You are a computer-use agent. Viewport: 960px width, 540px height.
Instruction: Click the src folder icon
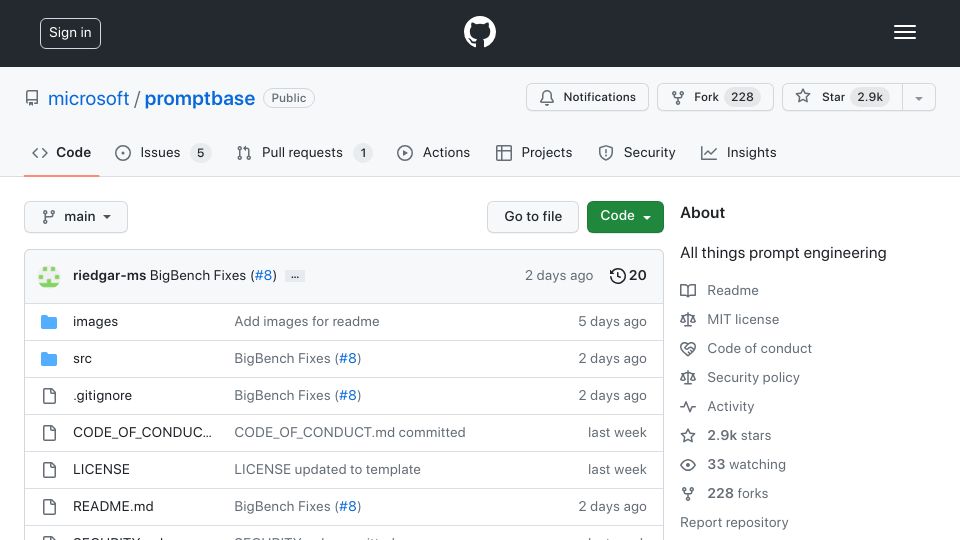click(49, 359)
